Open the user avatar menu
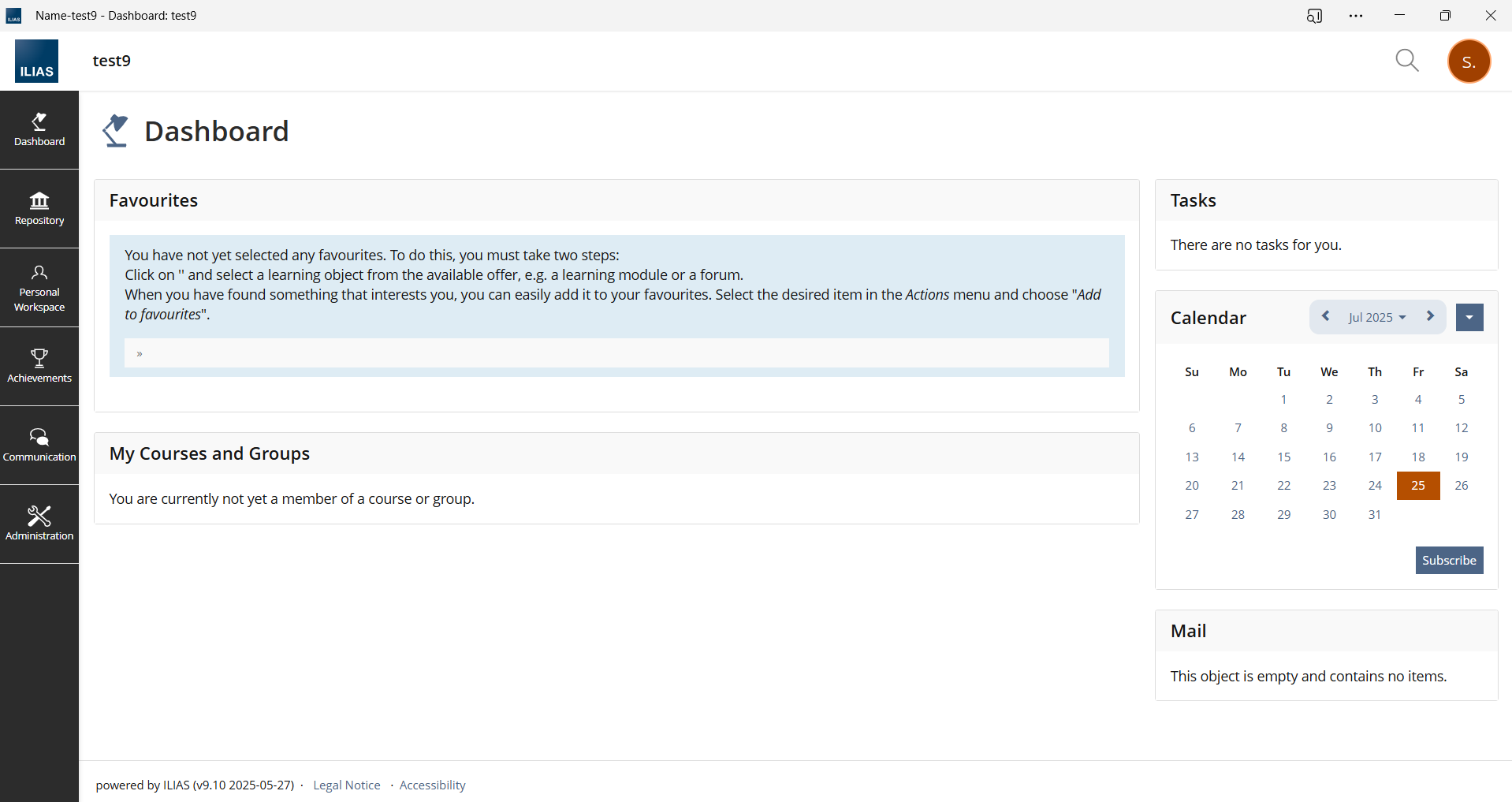This screenshot has height=802, width=1512. click(x=1469, y=62)
